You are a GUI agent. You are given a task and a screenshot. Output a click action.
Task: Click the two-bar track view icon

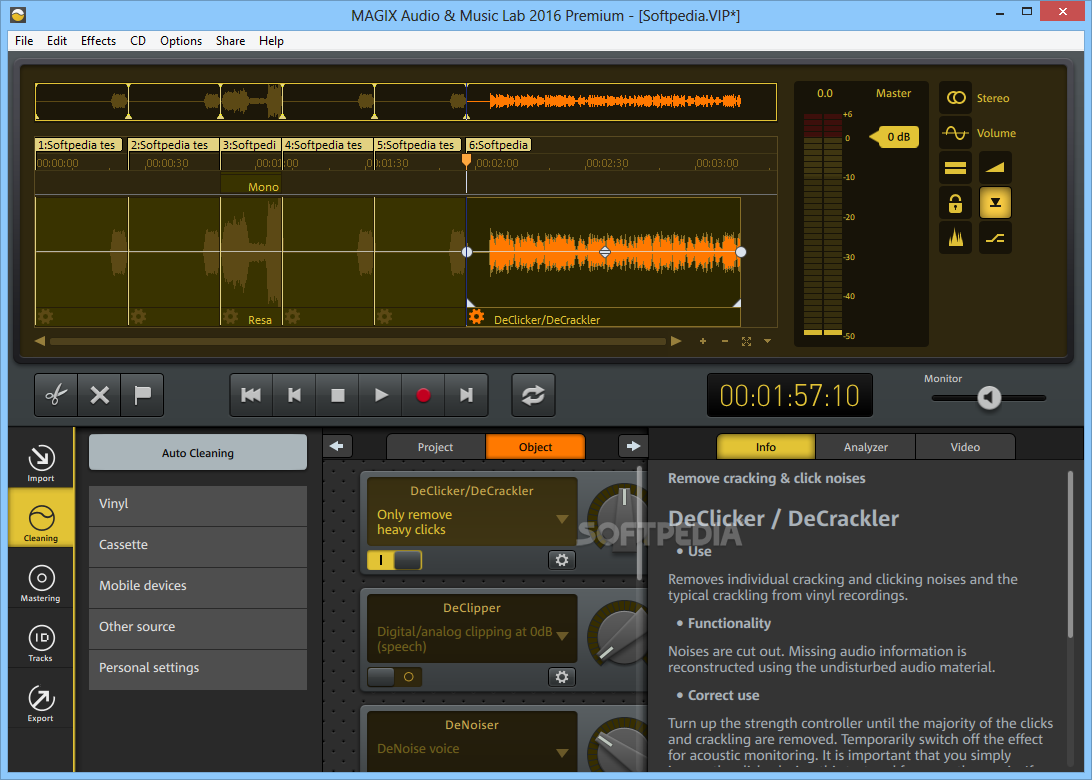956,168
